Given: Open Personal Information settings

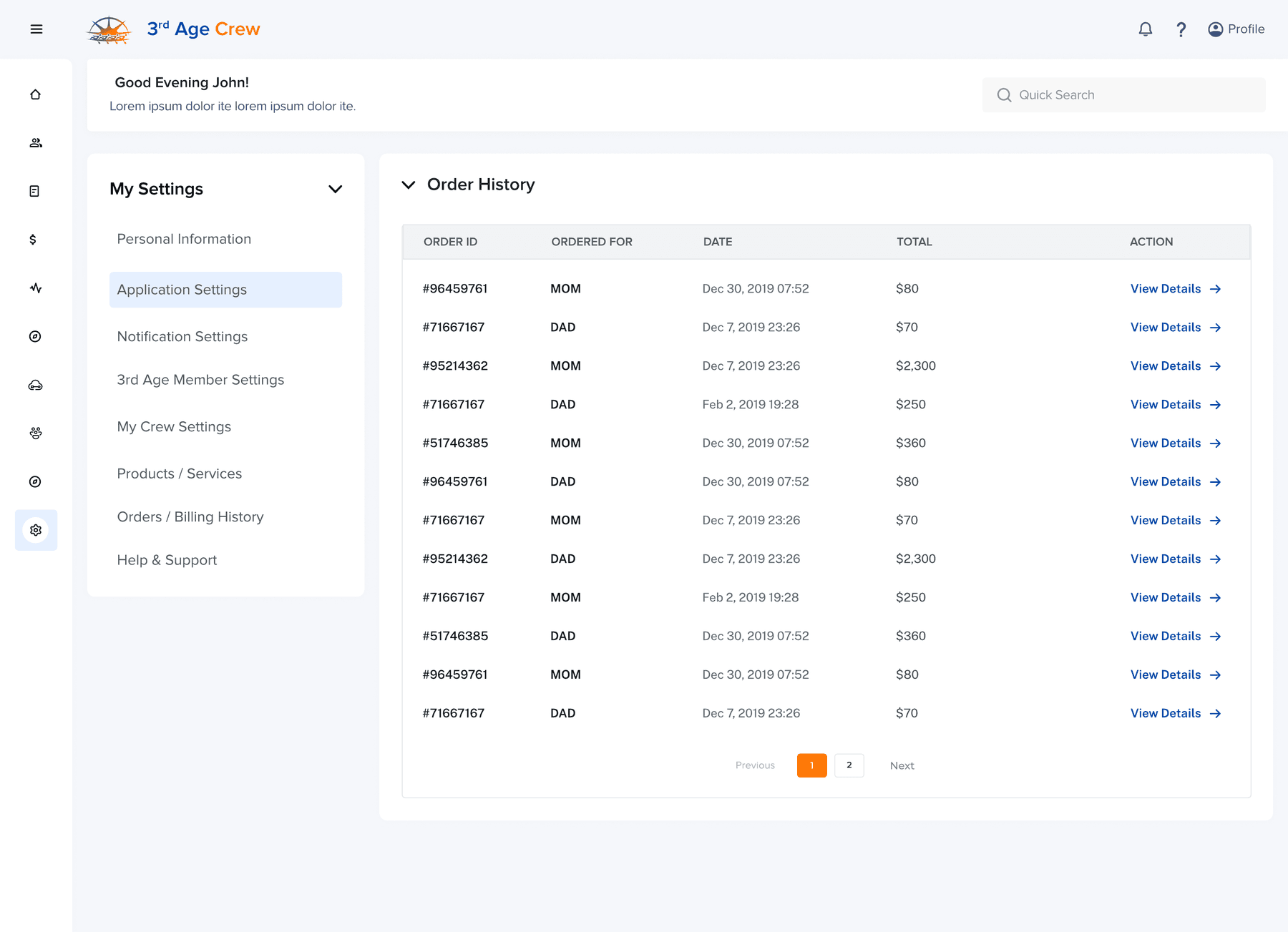Looking at the screenshot, I should (184, 239).
